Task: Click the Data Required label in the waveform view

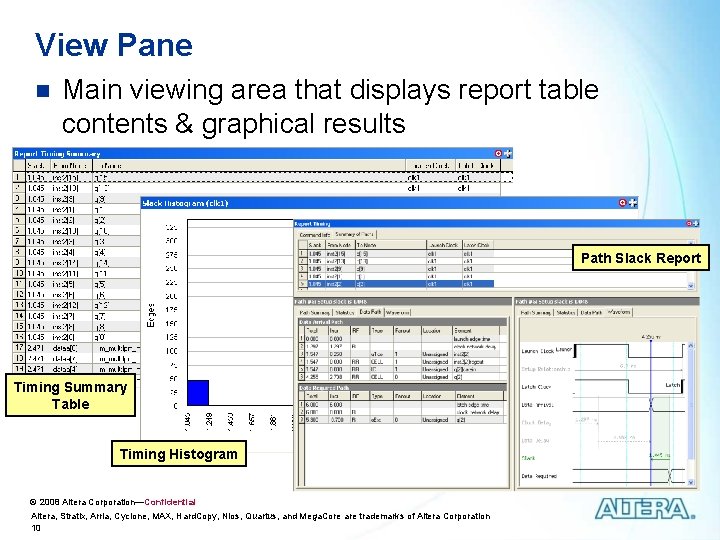Action: (539, 476)
